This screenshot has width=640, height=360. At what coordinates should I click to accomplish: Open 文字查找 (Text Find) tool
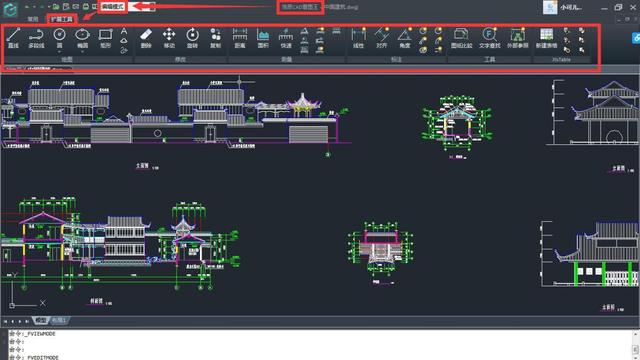tap(489, 38)
